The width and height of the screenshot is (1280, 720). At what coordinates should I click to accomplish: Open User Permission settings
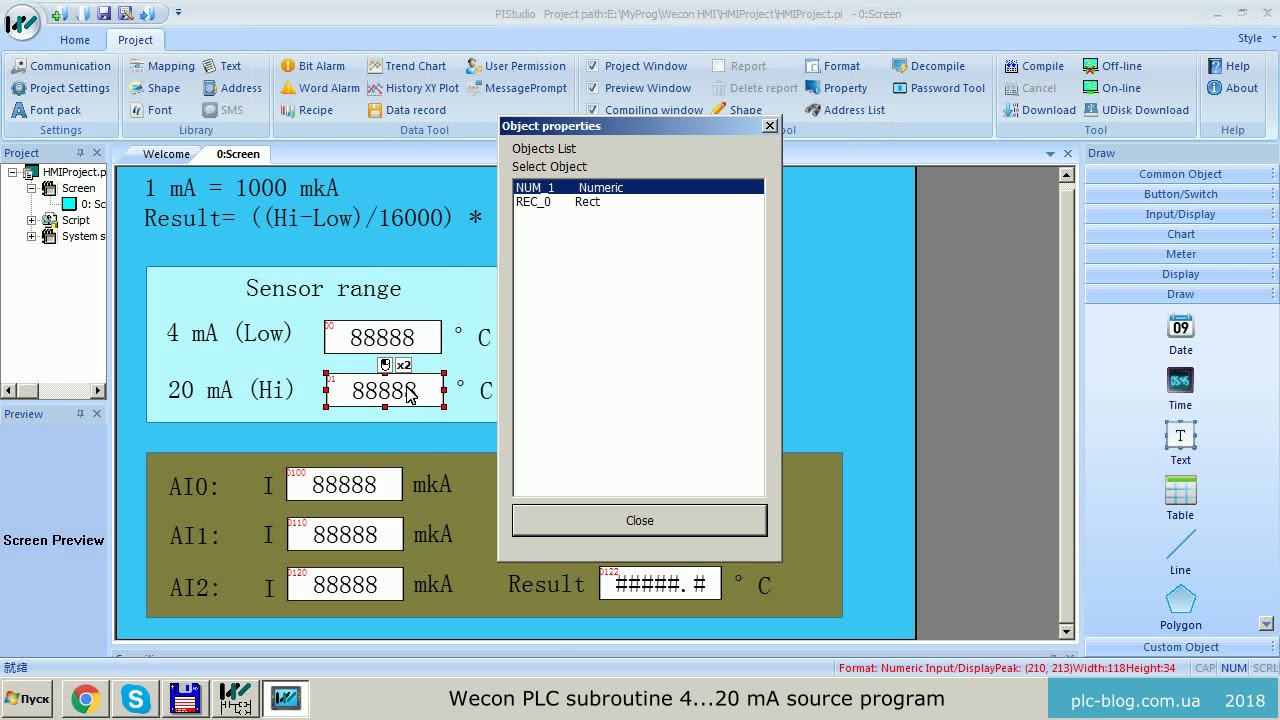coord(515,66)
